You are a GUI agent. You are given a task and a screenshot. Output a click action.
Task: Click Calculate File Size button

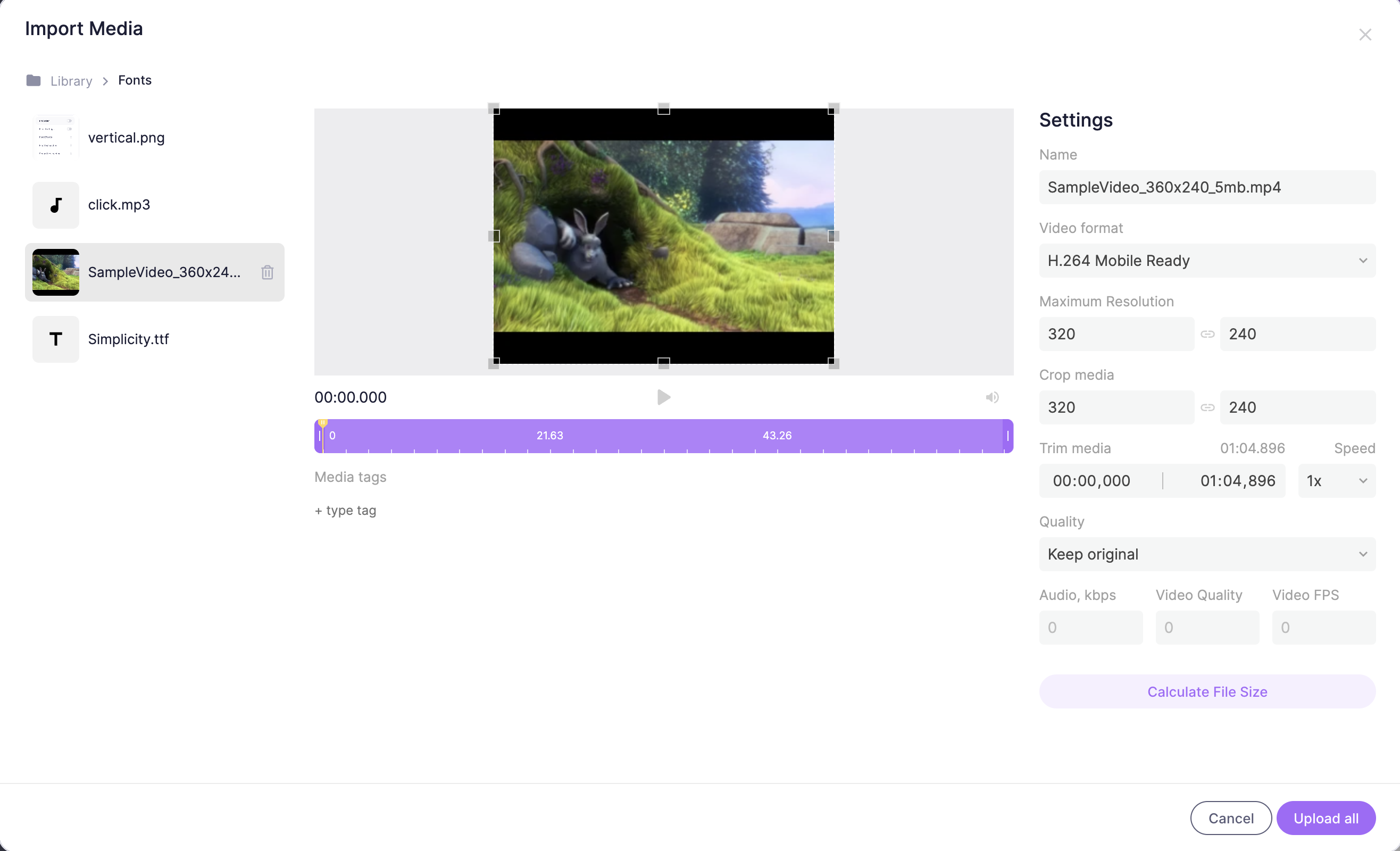1207,691
